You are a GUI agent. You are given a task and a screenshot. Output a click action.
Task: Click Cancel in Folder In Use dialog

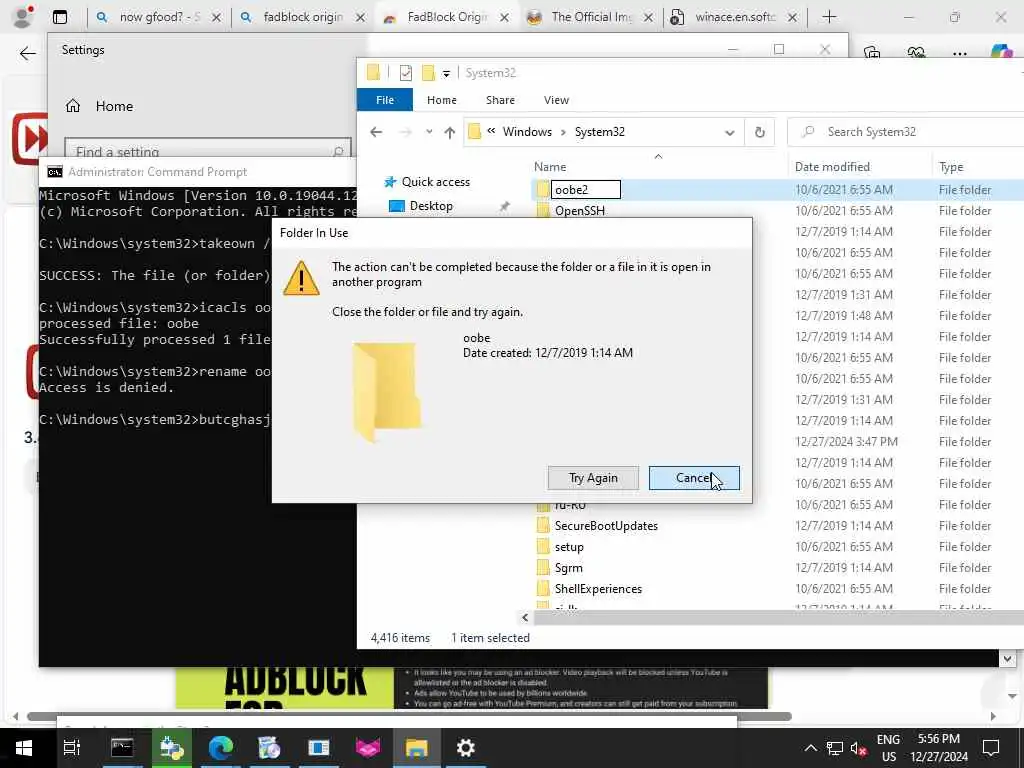click(694, 478)
